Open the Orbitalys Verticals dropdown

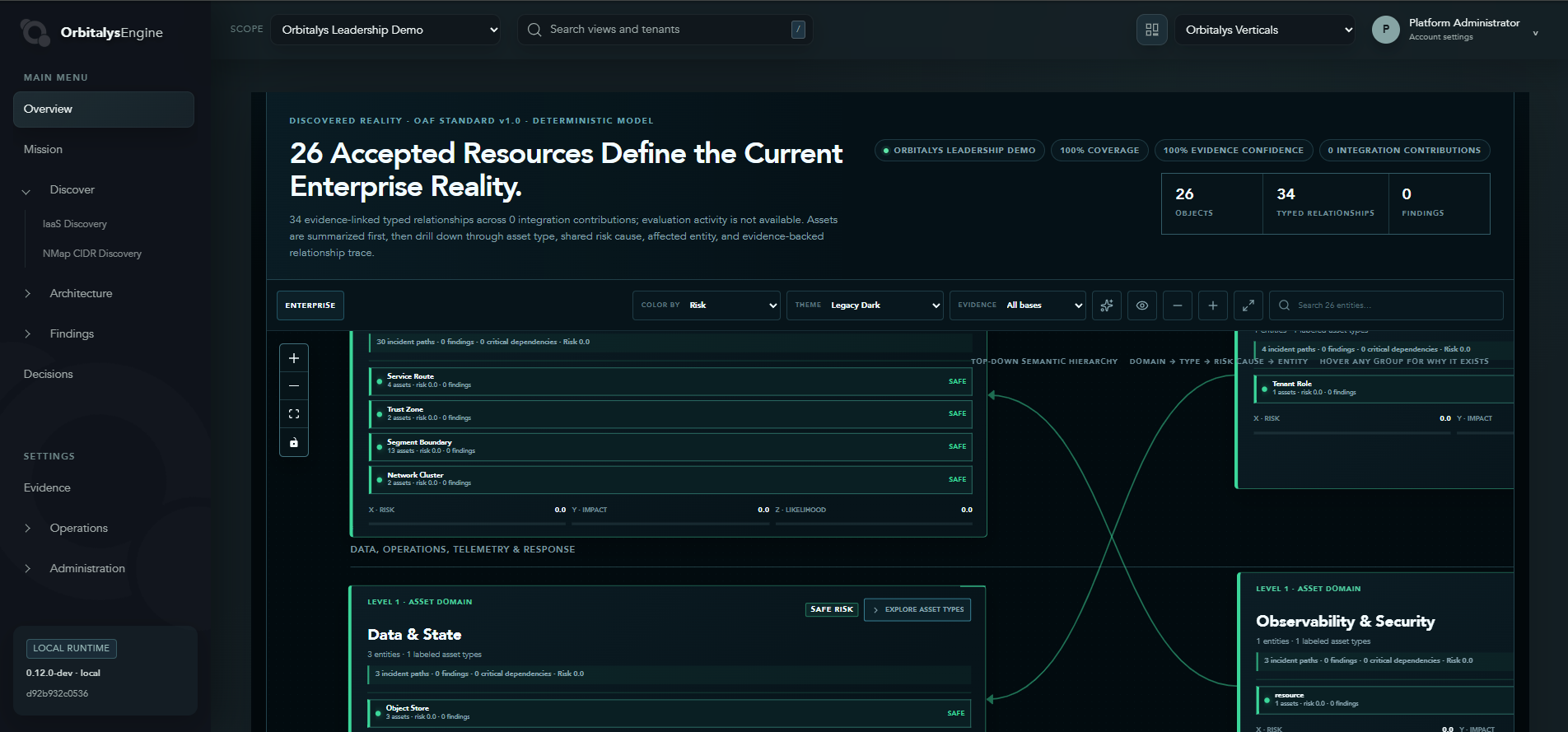[x=1264, y=30]
